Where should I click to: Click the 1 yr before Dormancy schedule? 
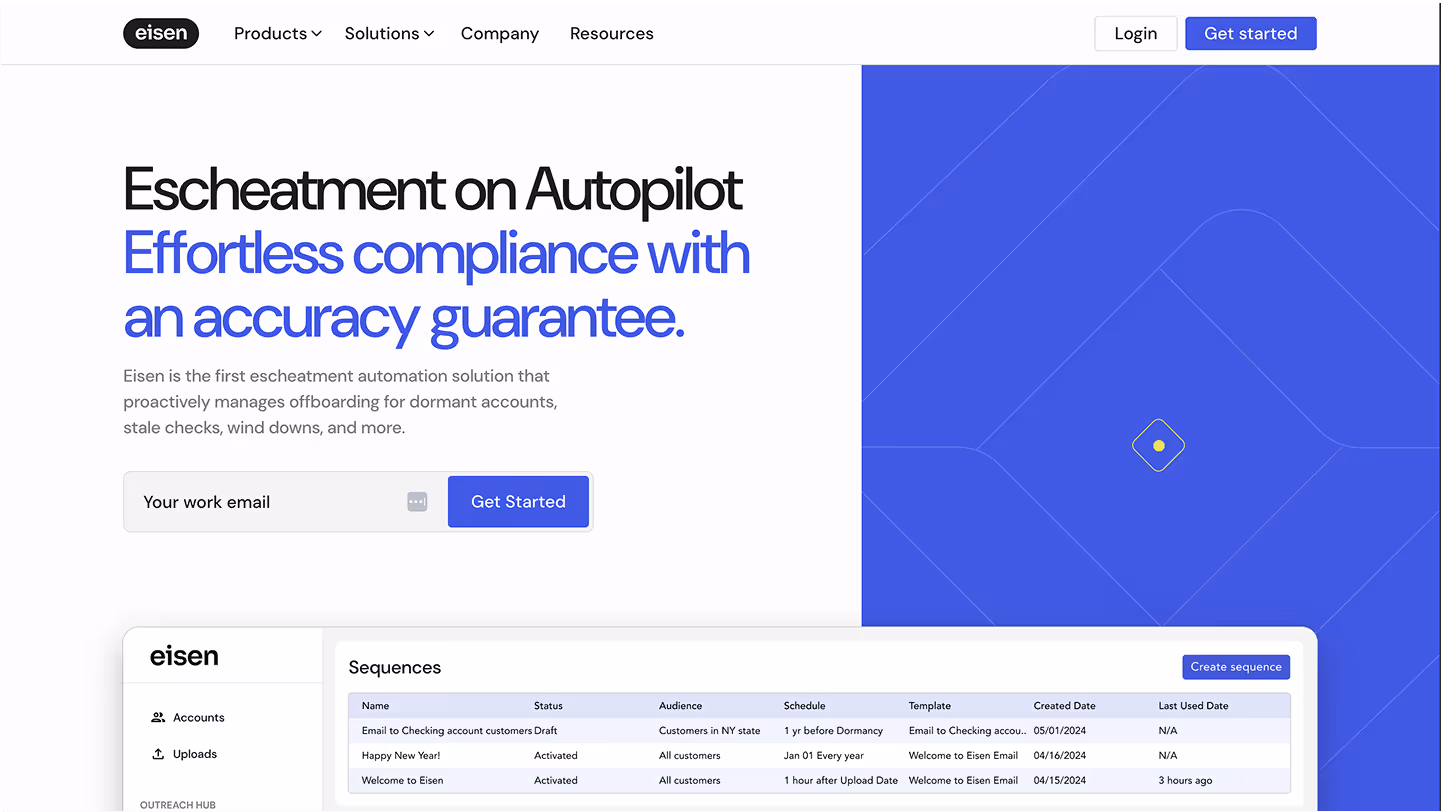pyautogui.click(x=834, y=731)
